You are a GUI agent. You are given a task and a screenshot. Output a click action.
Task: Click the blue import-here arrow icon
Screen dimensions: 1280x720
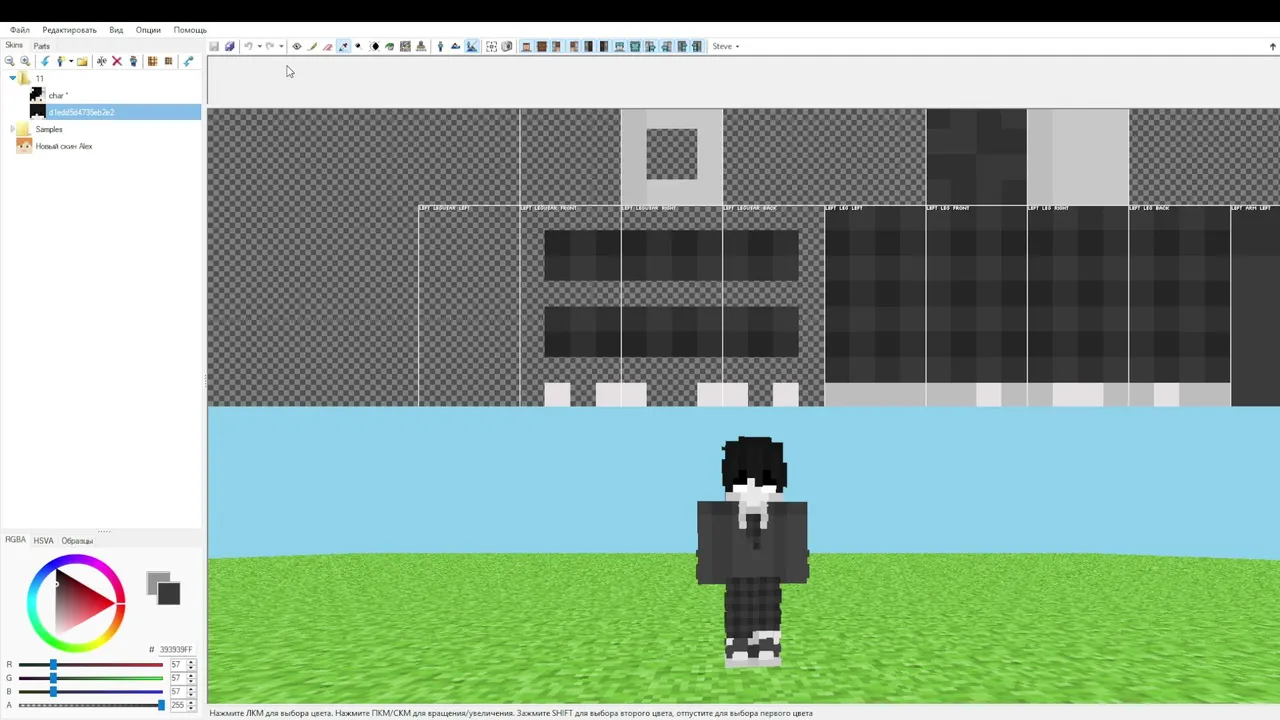(x=45, y=61)
